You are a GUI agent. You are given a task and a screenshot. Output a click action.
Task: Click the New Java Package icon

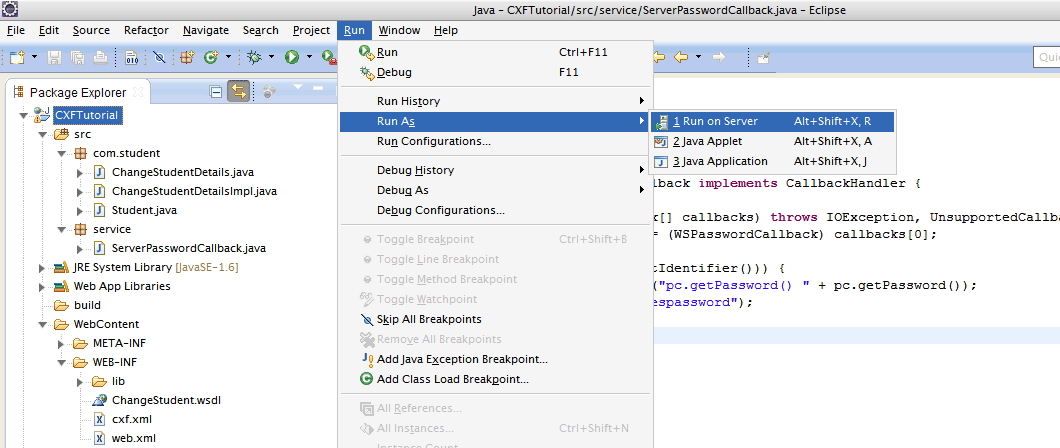click(x=187, y=58)
